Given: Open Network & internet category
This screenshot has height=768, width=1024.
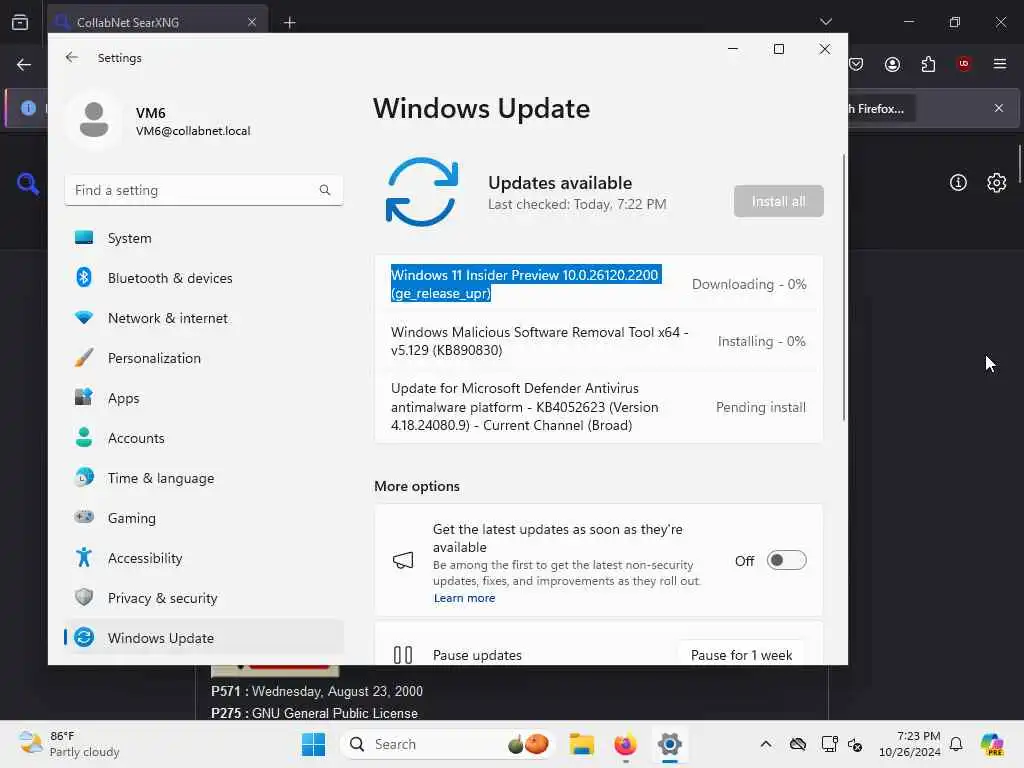Looking at the screenshot, I should (x=204, y=318).
